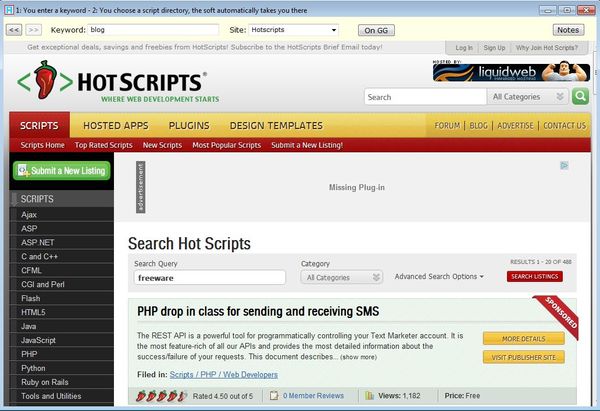The width and height of the screenshot is (600, 411).
Task: Expand the Category All Categories dropdown
Action: 341,277
